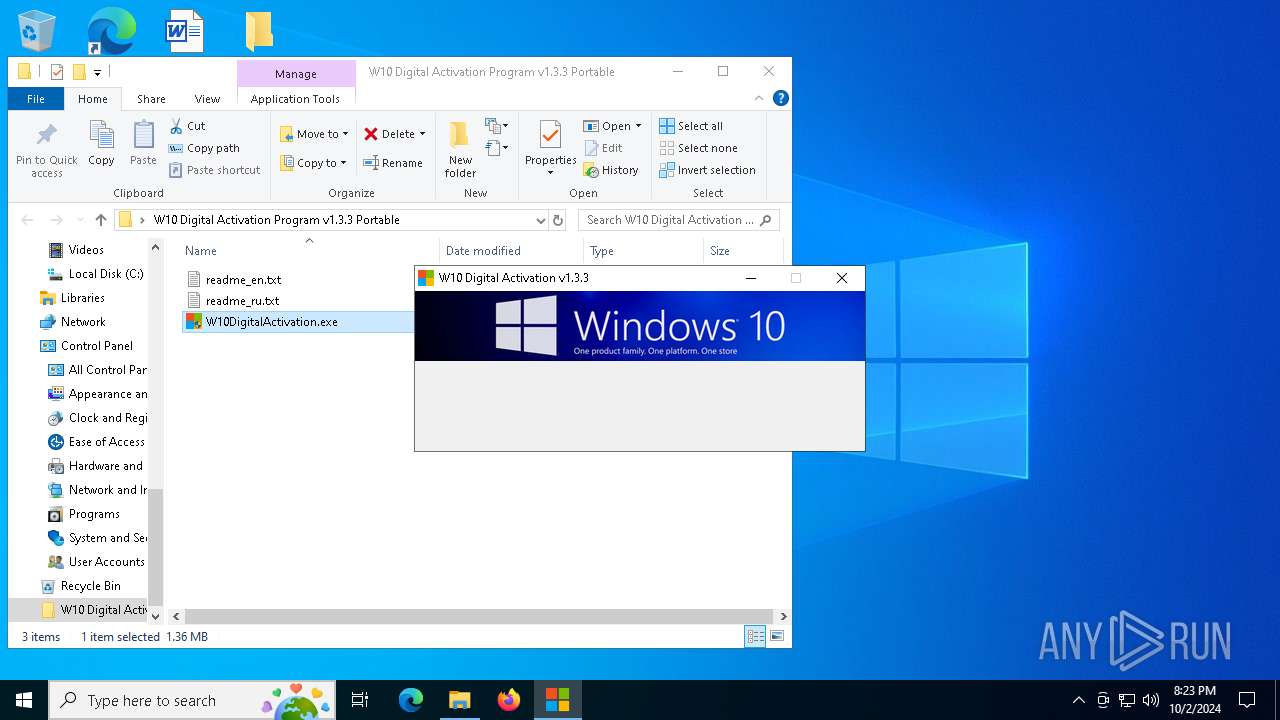Click the address bar path text
Screen dimensions: 1280x720
click(277, 220)
